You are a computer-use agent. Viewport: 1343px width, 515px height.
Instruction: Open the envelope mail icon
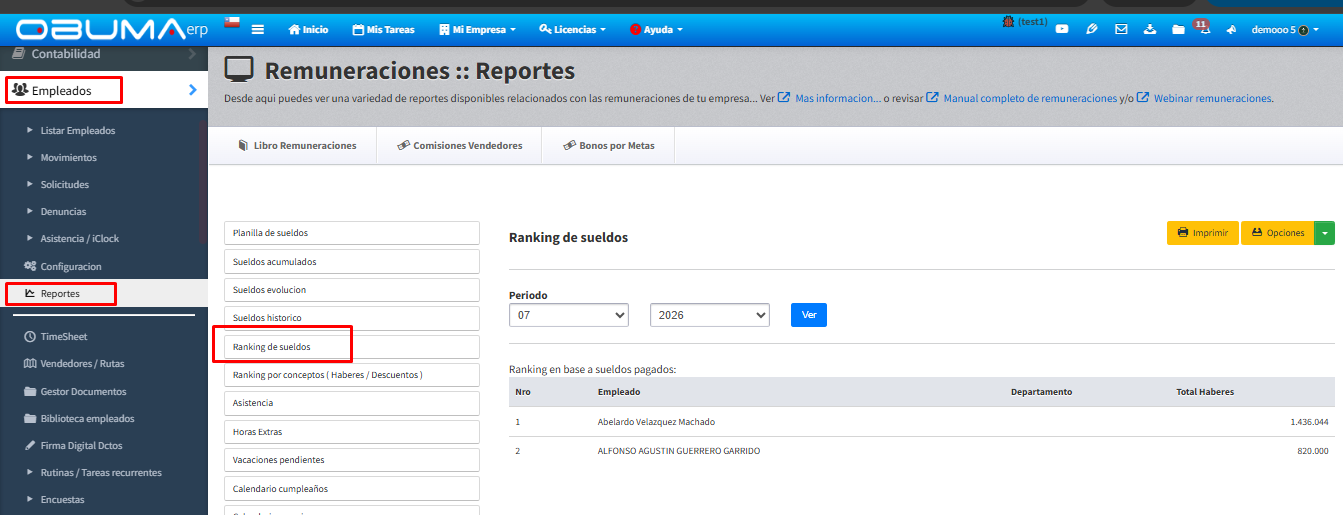tap(1121, 30)
